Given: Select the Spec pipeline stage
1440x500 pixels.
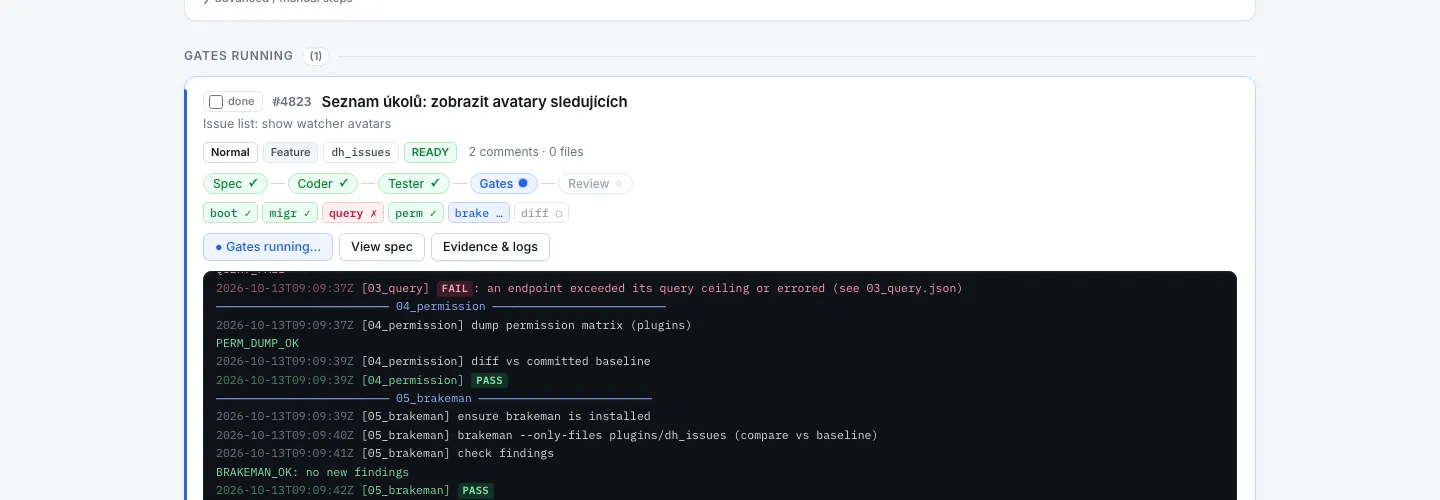Looking at the screenshot, I should pyautogui.click(x=235, y=184).
